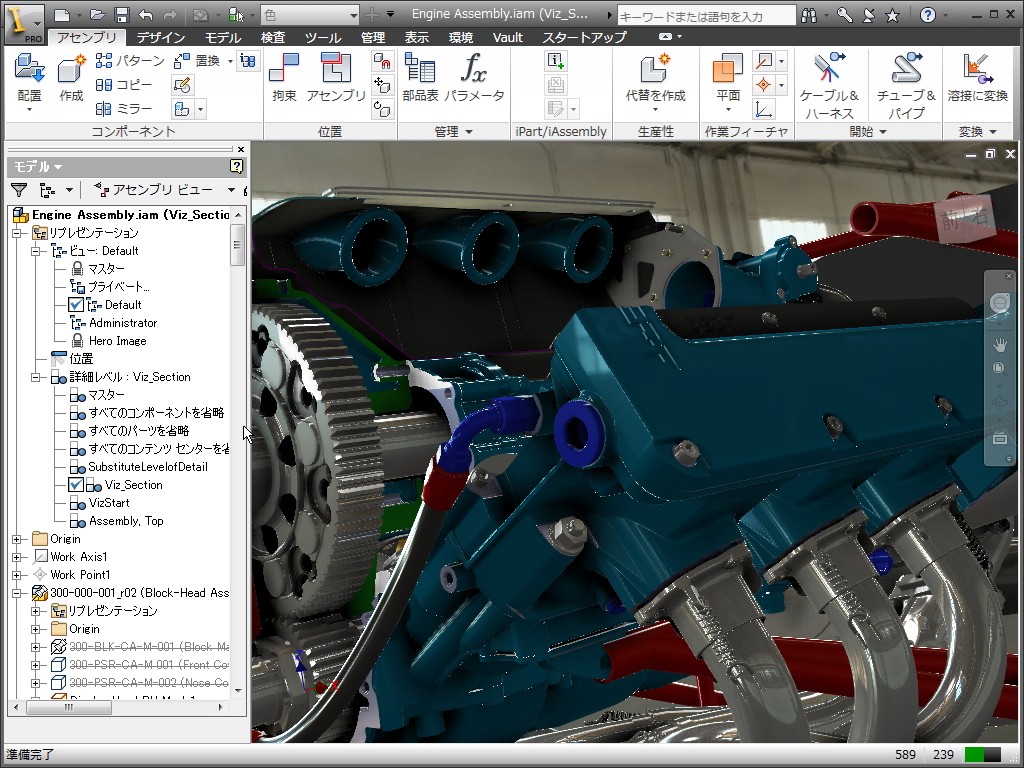Click the steering wheel icon on navigation bar
This screenshot has width=1024, height=768.
pos(999,303)
